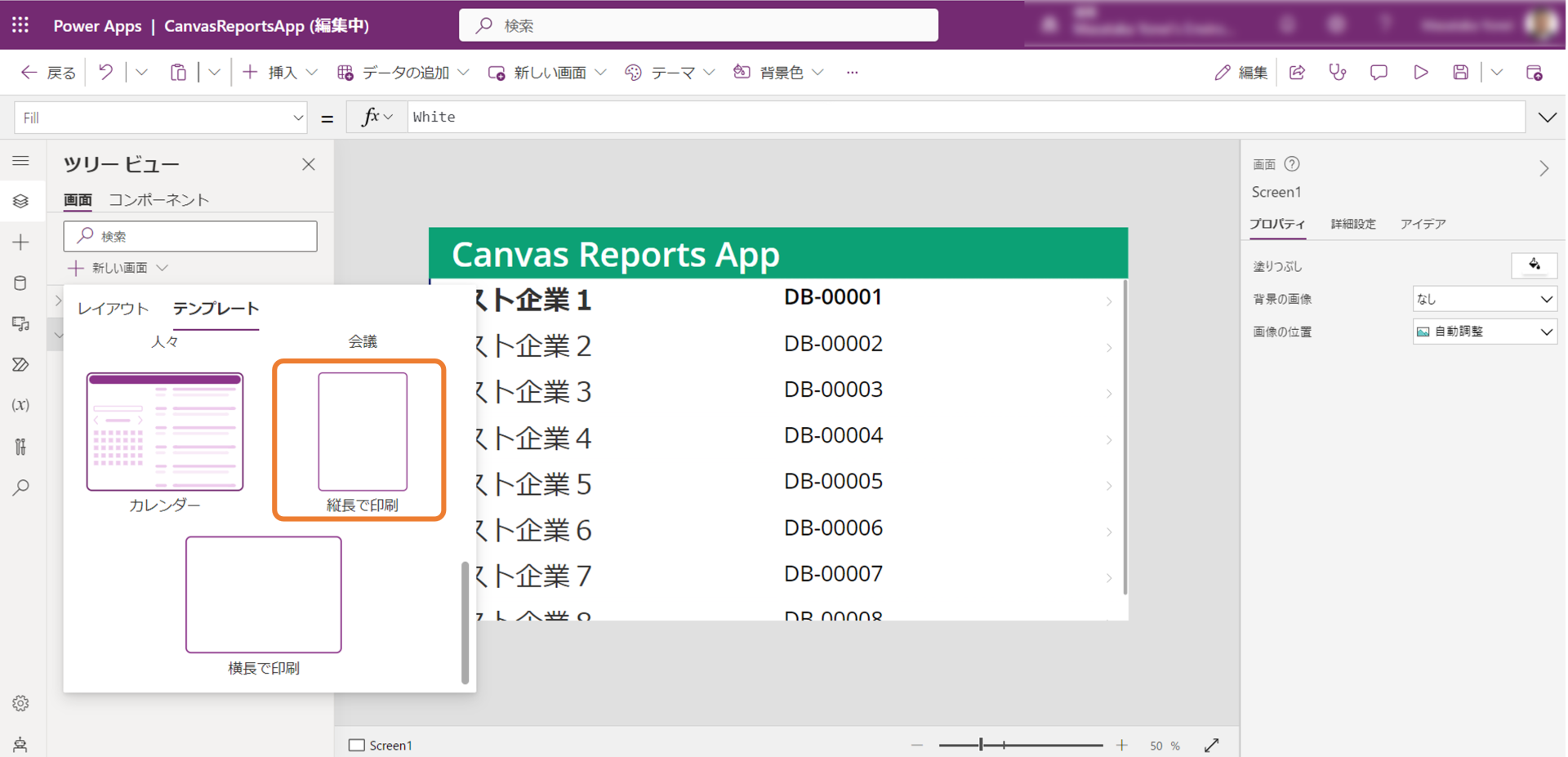Click the help question mark next to 画面
This screenshot has height=757, width=1568.
coord(1292,164)
